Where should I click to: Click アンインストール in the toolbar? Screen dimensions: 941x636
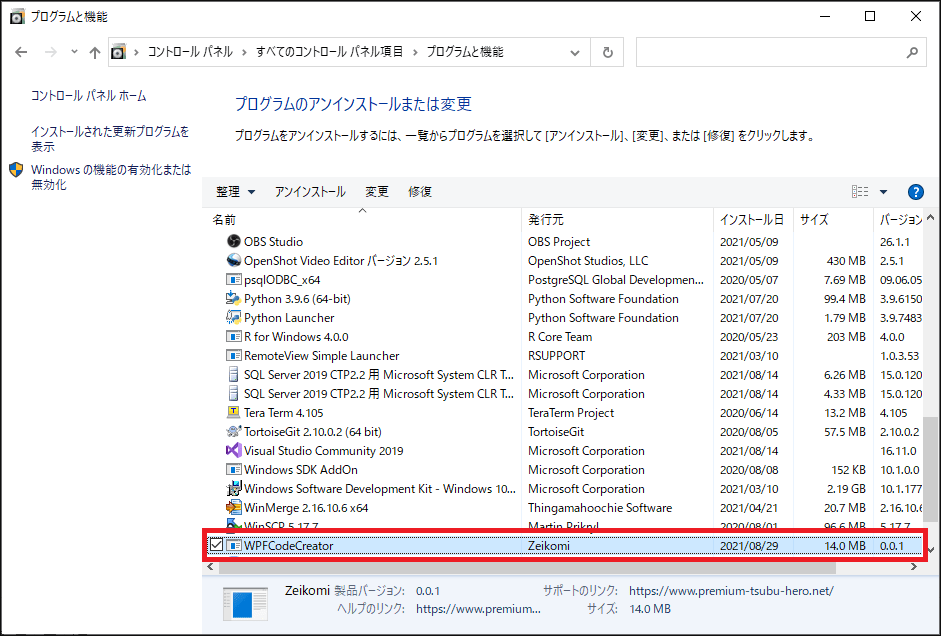(310, 192)
